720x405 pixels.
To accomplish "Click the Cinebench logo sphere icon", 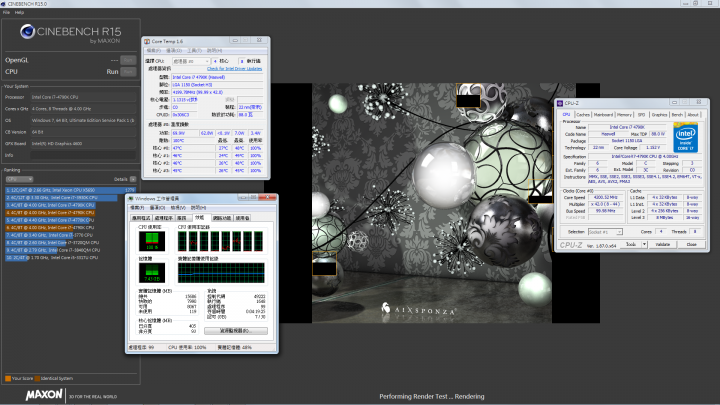I will (x=28, y=31).
